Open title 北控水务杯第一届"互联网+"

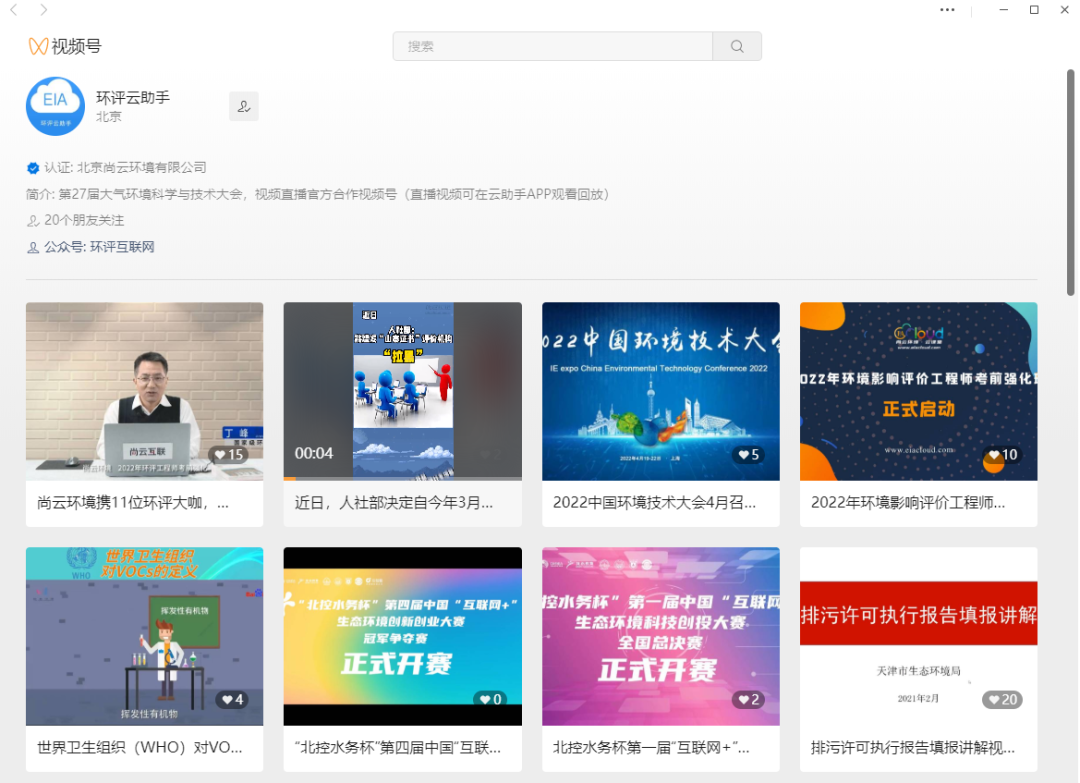pyautogui.click(x=651, y=747)
